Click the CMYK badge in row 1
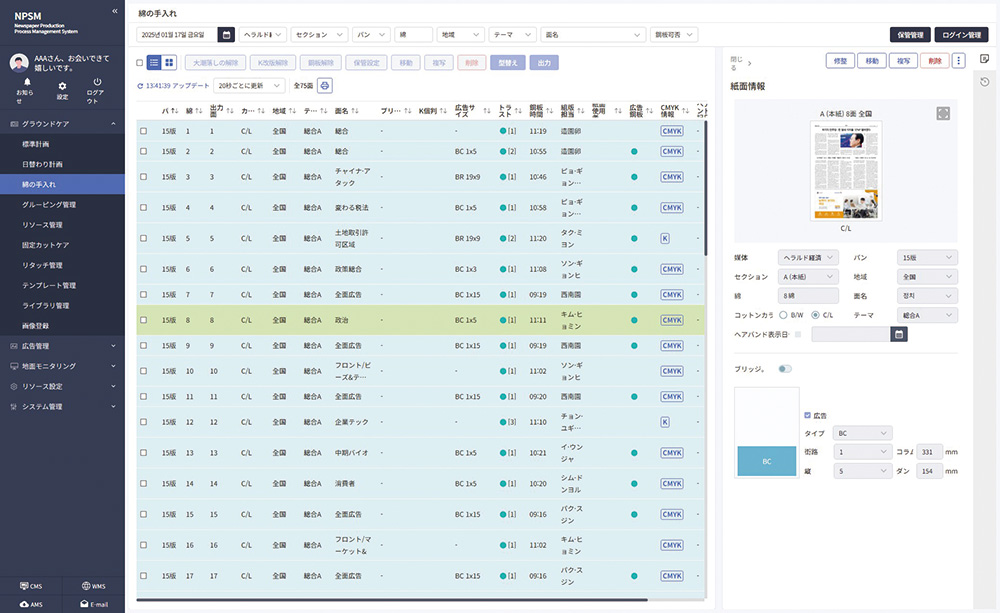 click(x=672, y=131)
